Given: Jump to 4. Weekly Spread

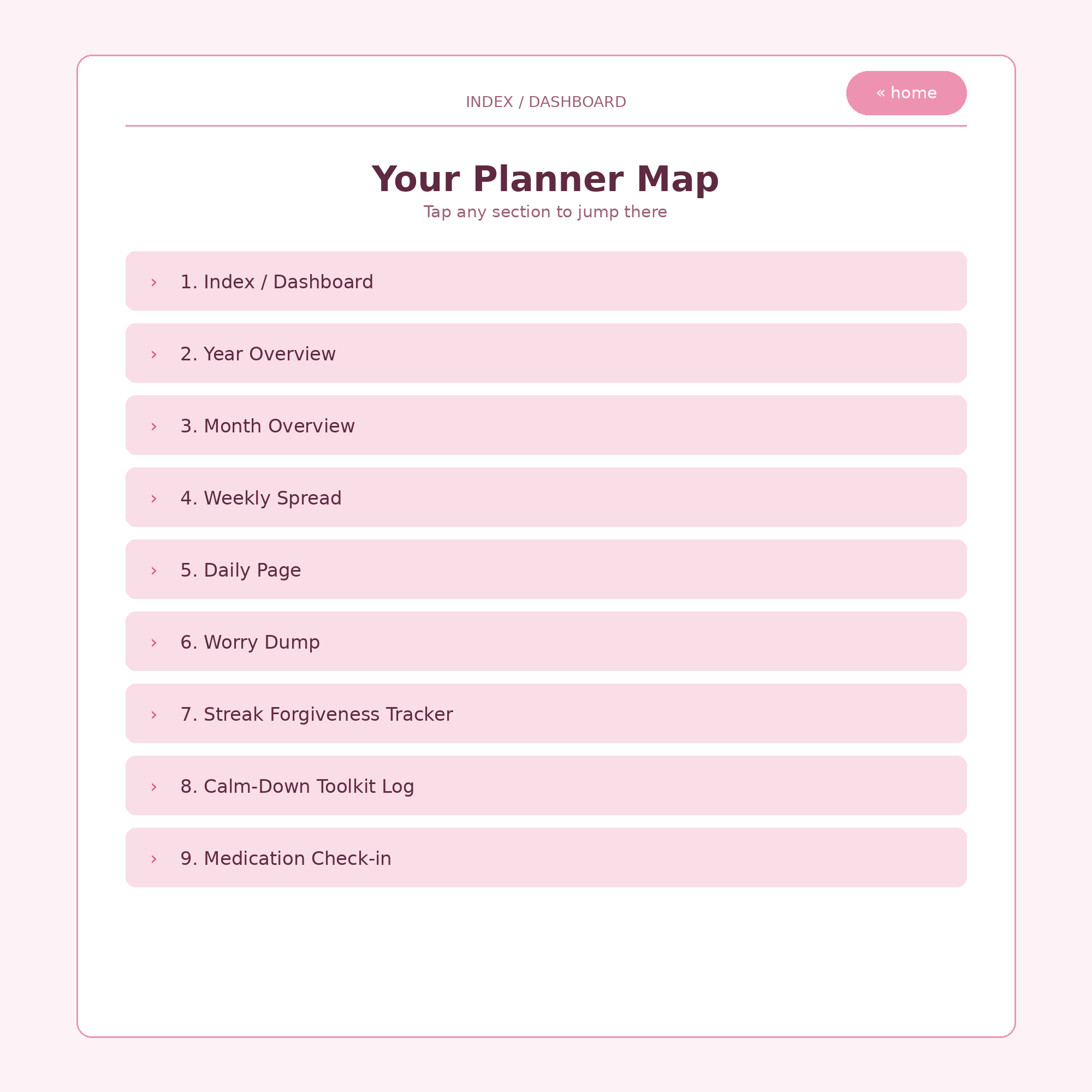Looking at the screenshot, I should coord(546,497).
